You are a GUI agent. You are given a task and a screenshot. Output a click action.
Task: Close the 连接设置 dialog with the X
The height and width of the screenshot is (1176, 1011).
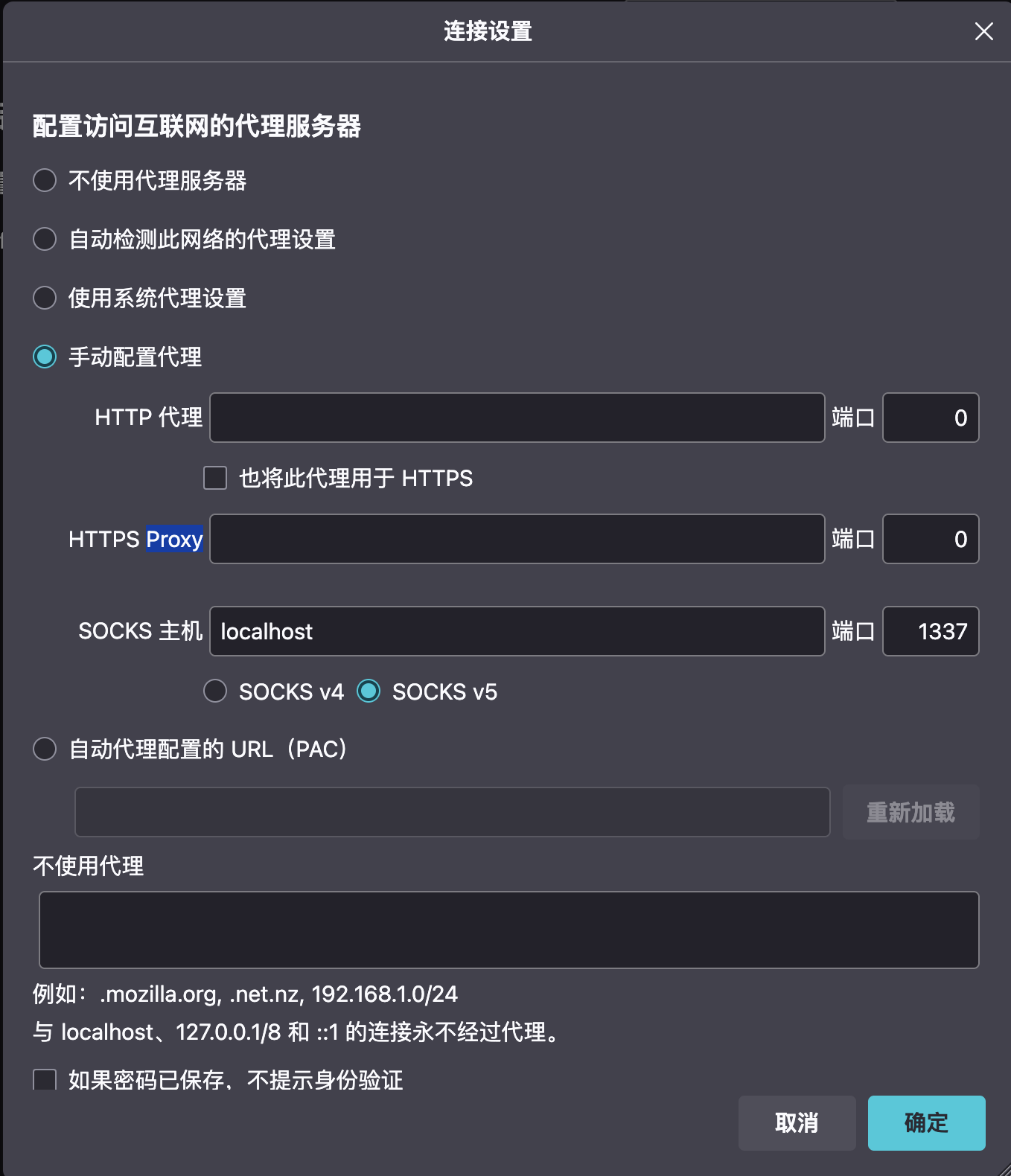pyautogui.click(x=983, y=31)
